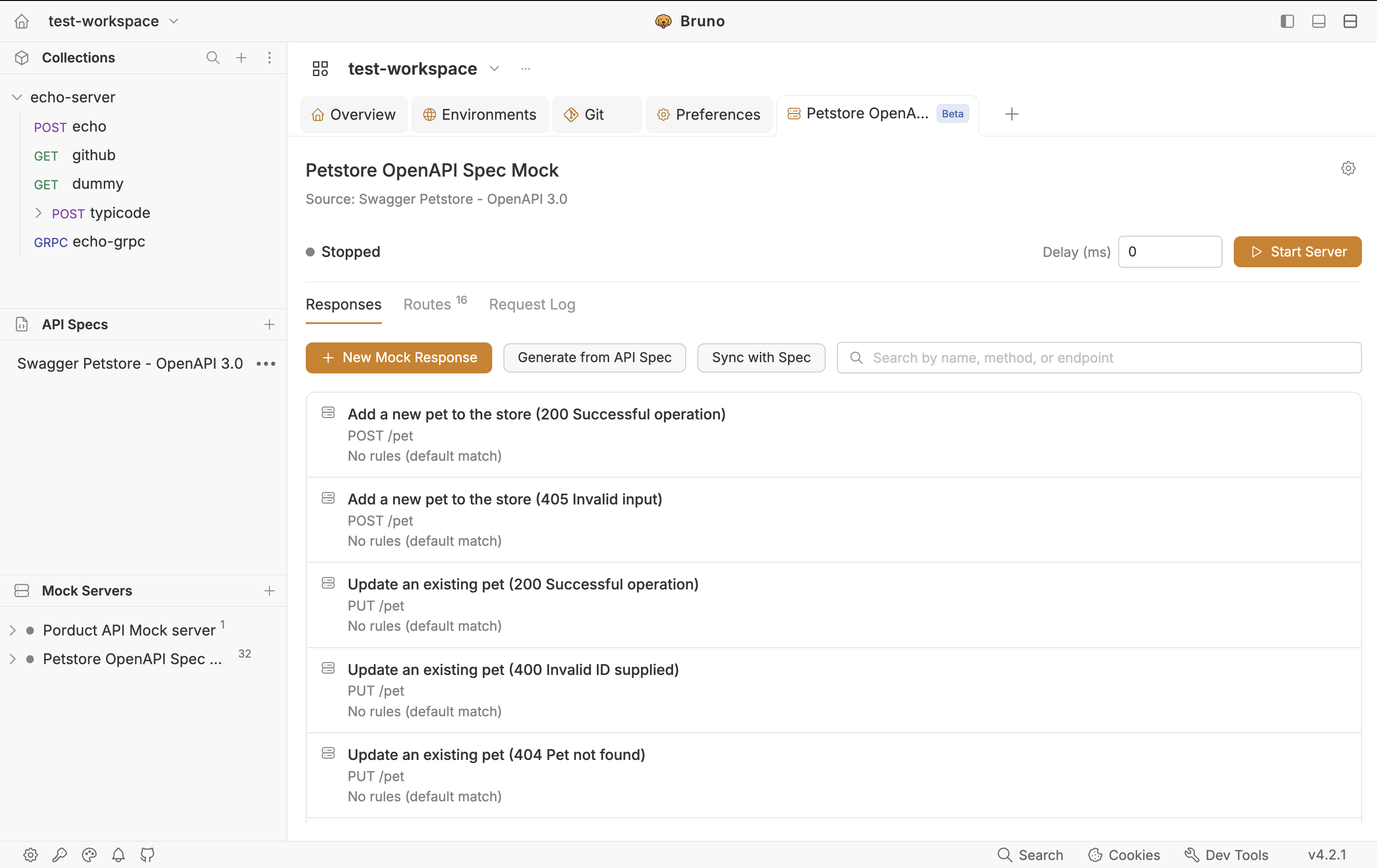
Task: Click Start Server button
Action: point(1297,252)
